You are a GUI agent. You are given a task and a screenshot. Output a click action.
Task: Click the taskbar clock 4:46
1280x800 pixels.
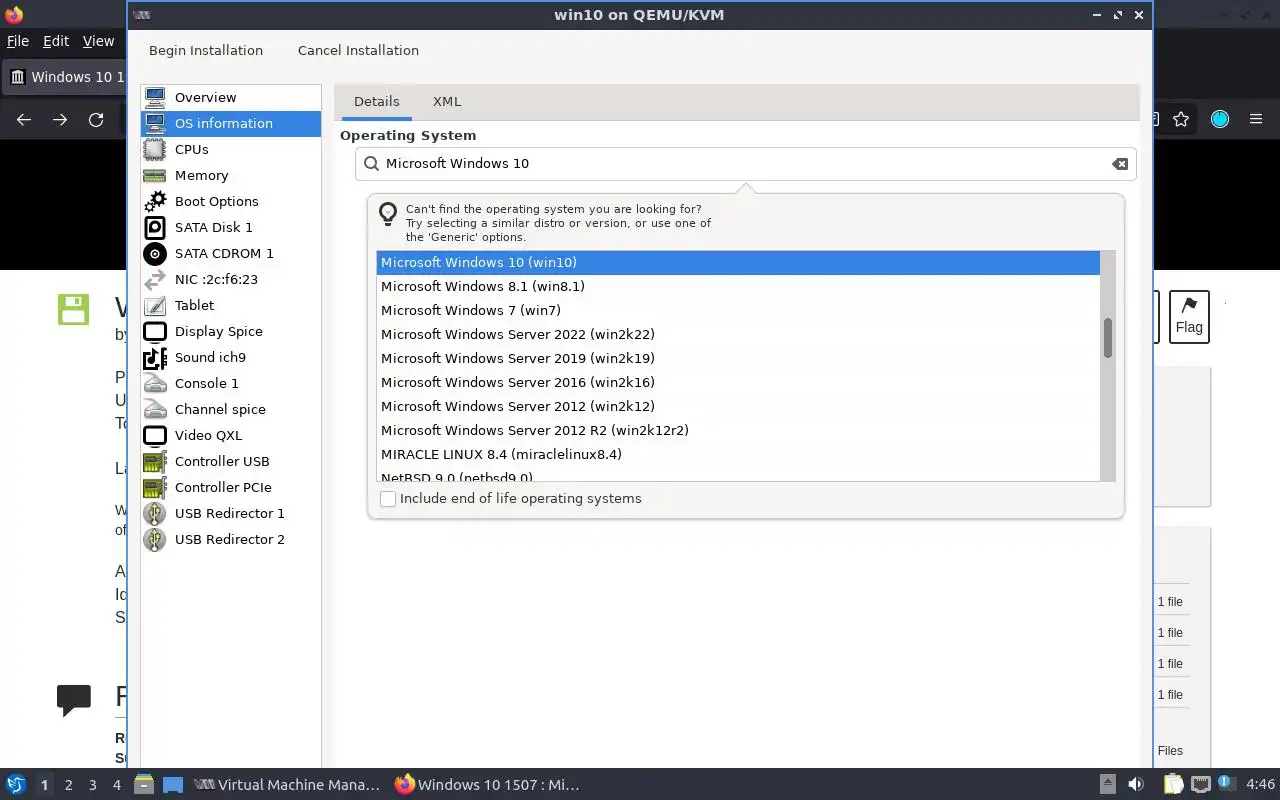pyautogui.click(x=1260, y=785)
